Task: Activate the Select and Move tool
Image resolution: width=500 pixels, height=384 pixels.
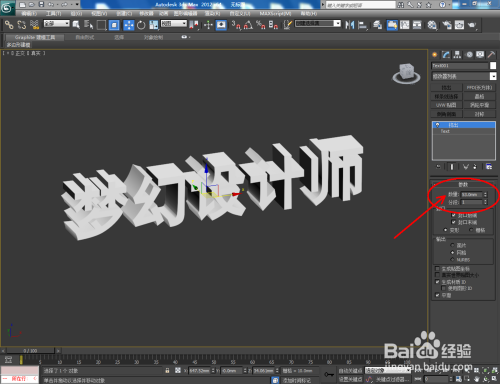Action: coord(129,25)
